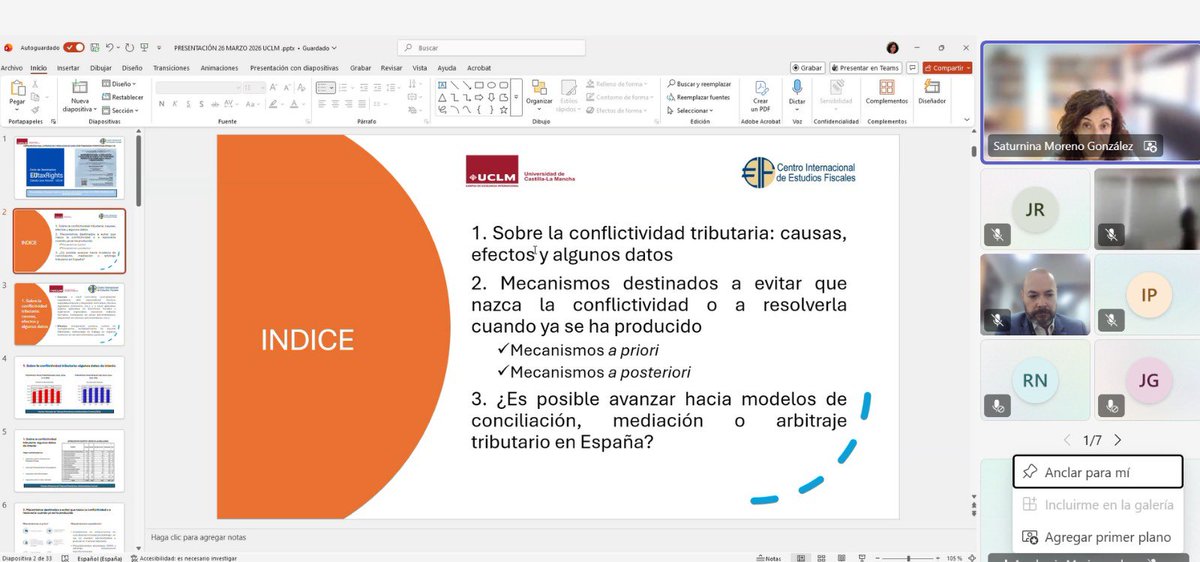Viewport: 1200px width, 562px height.
Task: Start slideshow from beginning icon in quick access
Action: [x=145, y=47]
